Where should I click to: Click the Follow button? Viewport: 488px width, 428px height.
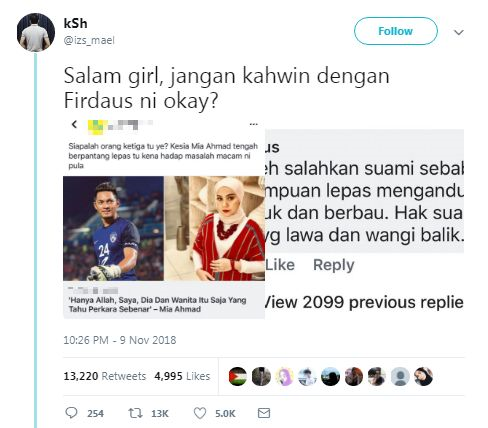pos(396,31)
